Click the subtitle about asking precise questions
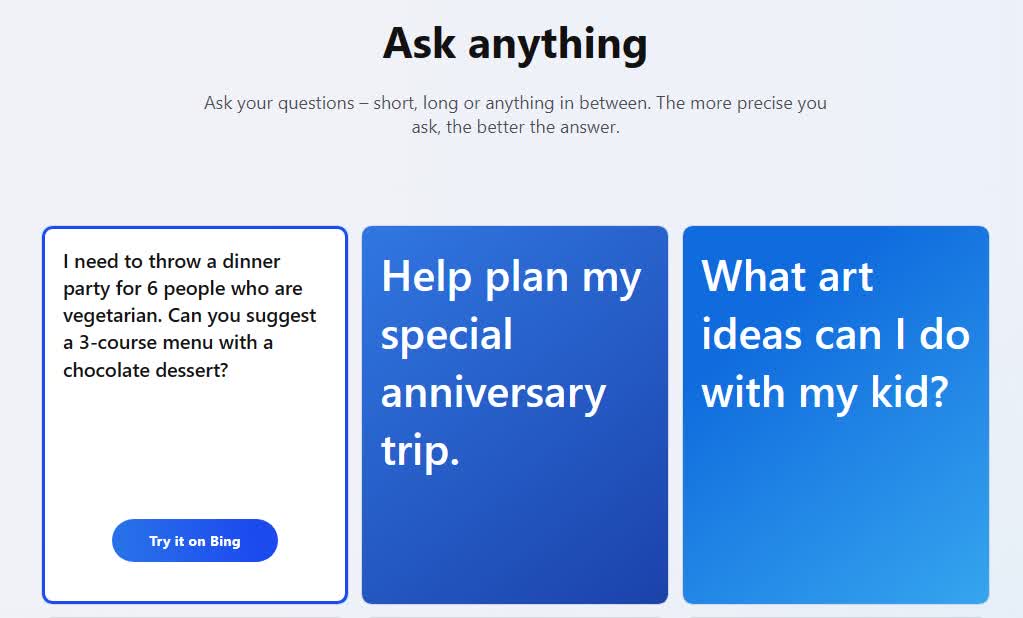 coord(515,103)
